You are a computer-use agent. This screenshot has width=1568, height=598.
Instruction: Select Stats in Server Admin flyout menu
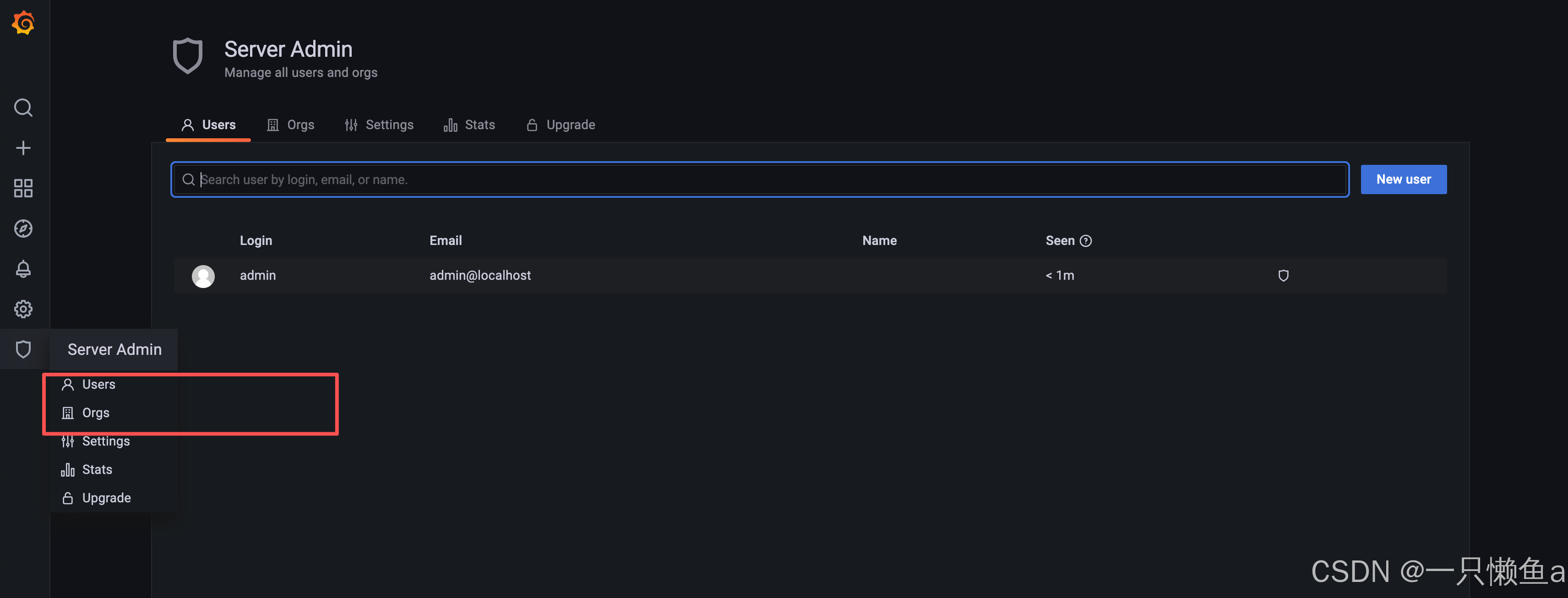(97, 470)
